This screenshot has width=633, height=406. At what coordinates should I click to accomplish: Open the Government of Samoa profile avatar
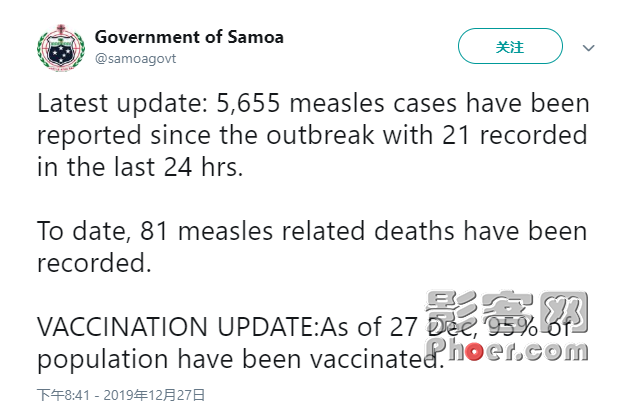61,48
